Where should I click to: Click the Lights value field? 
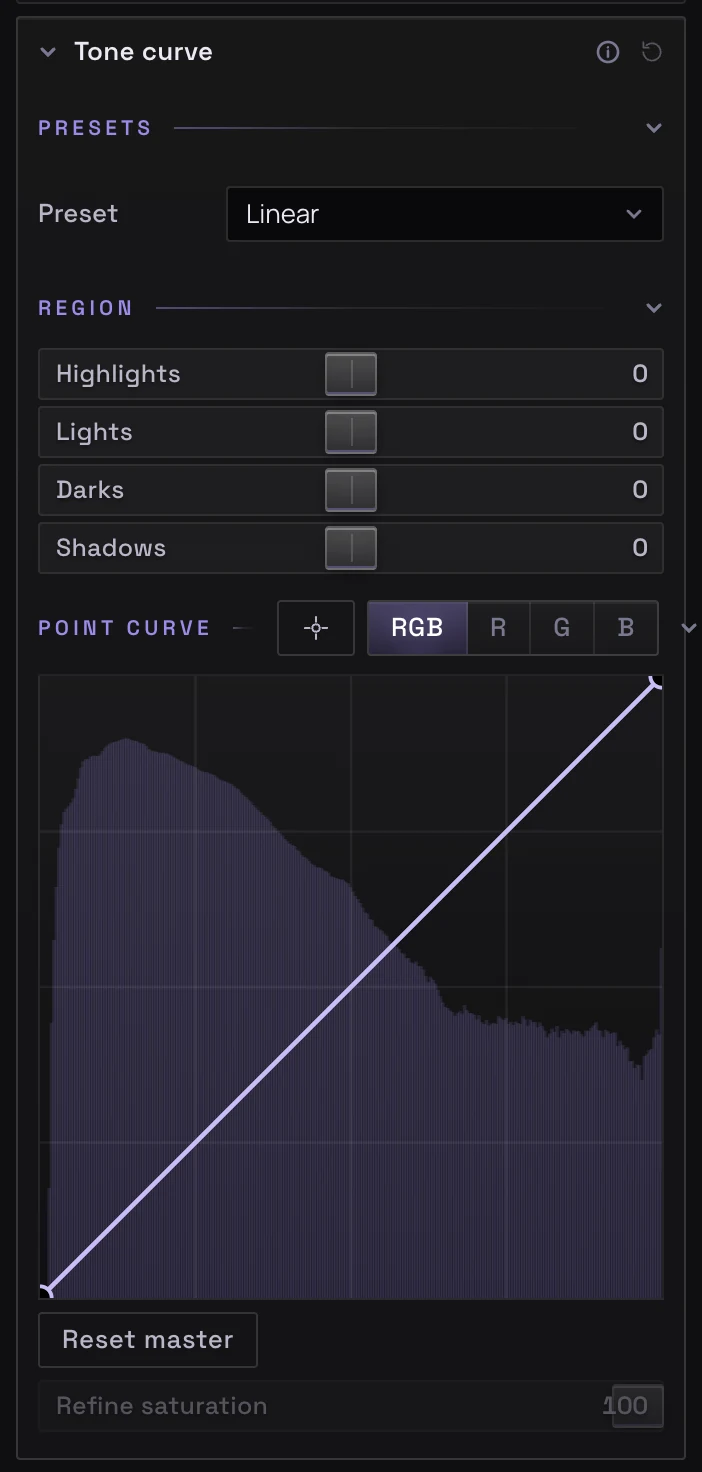pyautogui.click(x=640, y=432)
